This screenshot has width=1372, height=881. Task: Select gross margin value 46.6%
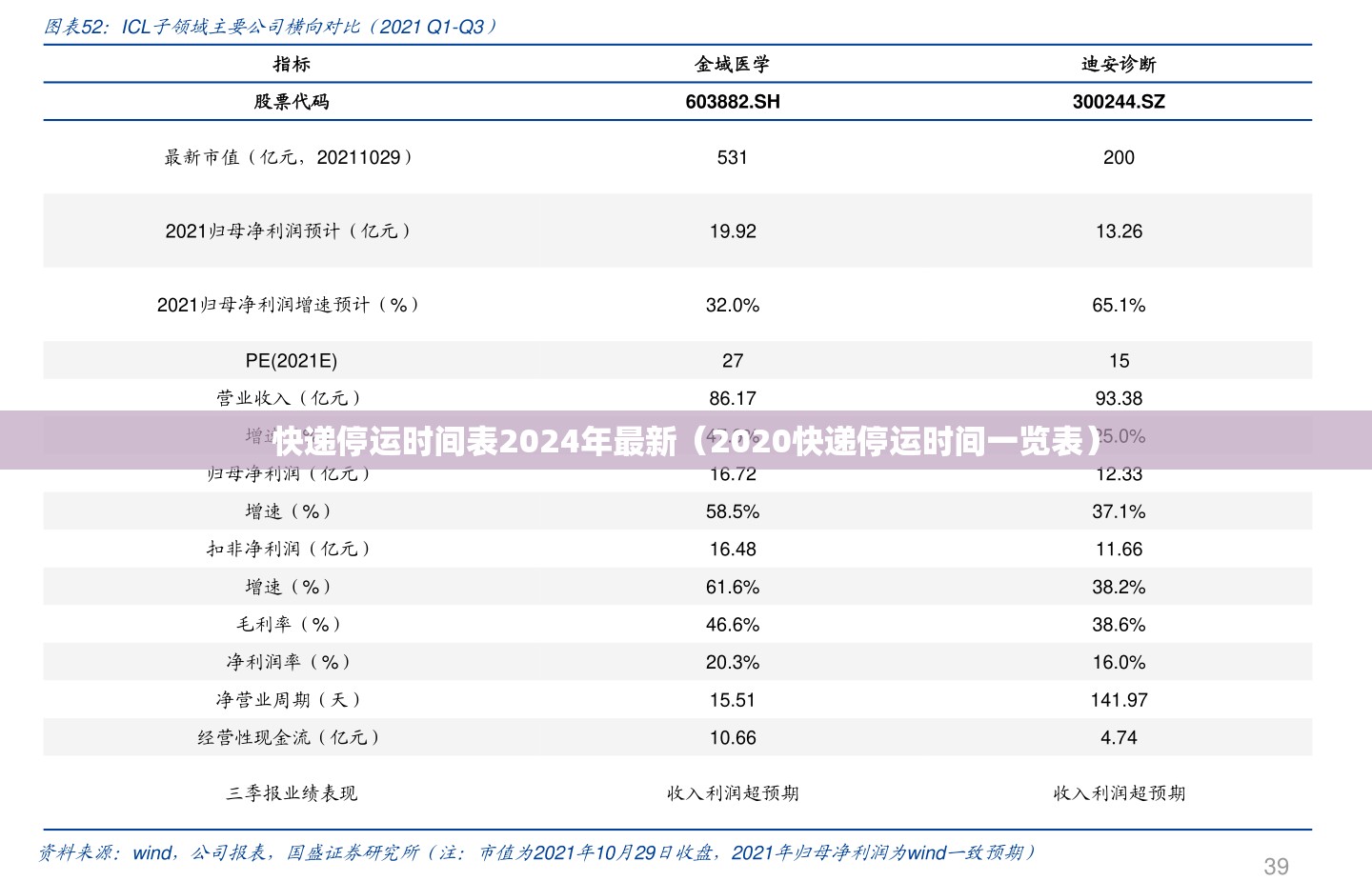pyautogui.click(x=733, y=625)
